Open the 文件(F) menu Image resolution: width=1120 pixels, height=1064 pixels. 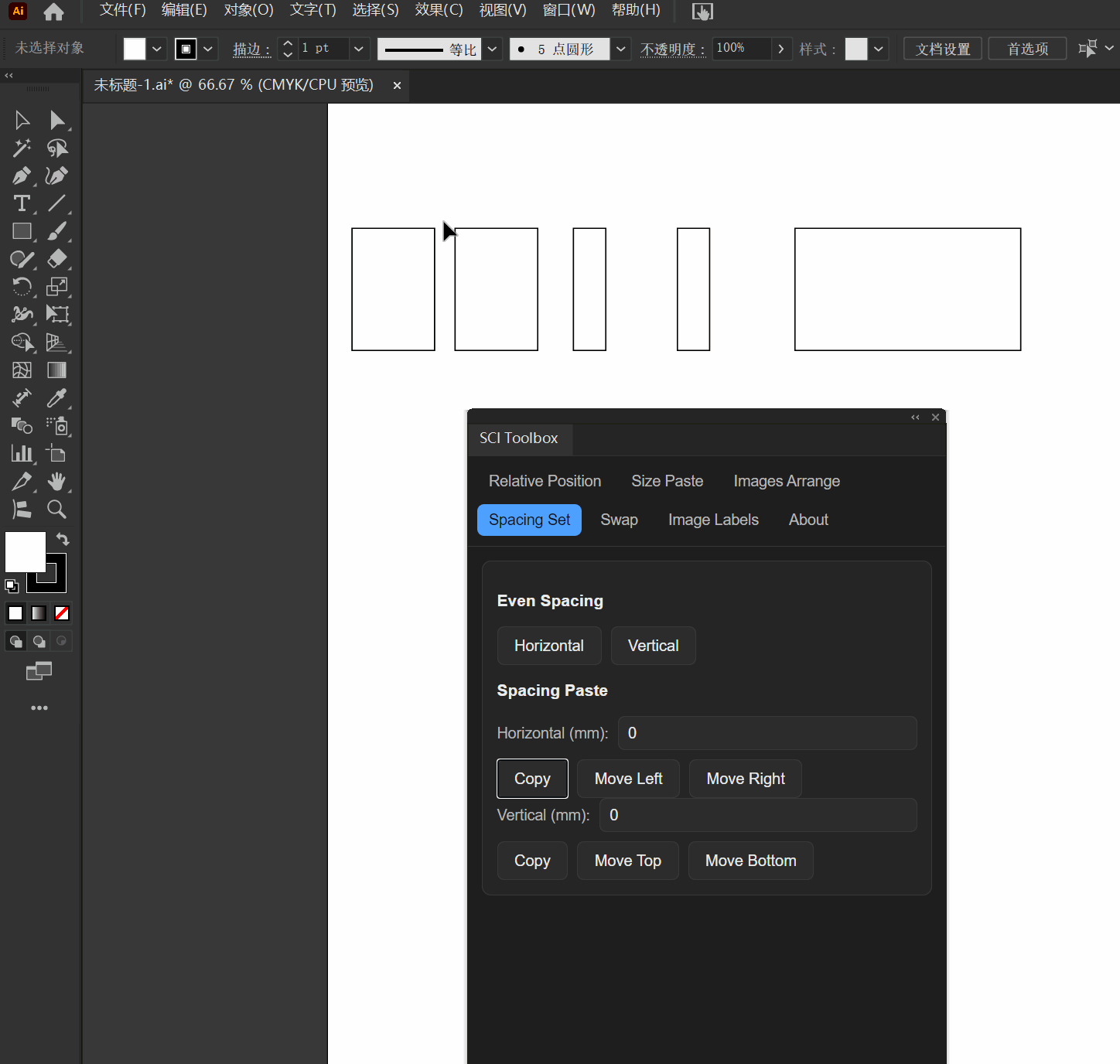click(x=123, y=10)
